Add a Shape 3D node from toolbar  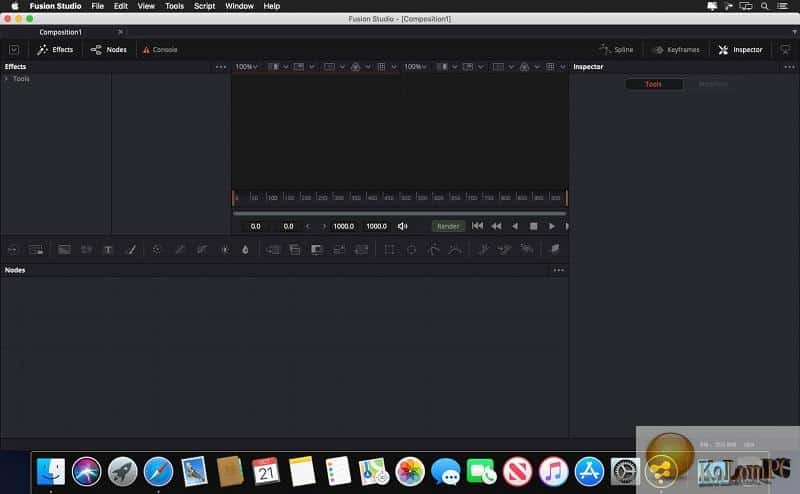[555, 249]
